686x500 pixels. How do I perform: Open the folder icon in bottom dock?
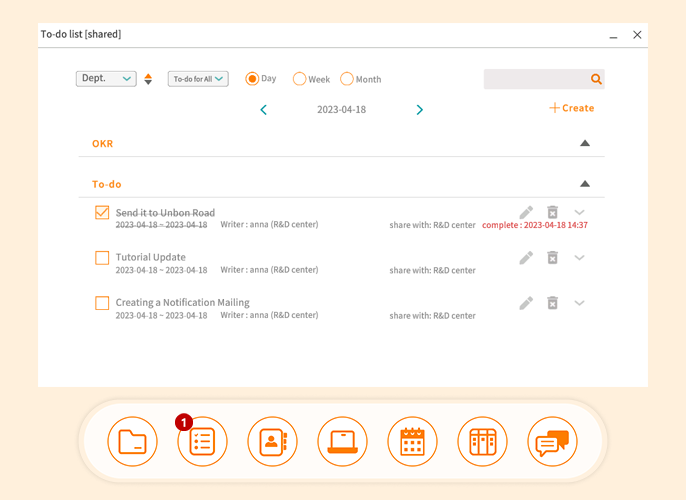[x=133, y=441]
